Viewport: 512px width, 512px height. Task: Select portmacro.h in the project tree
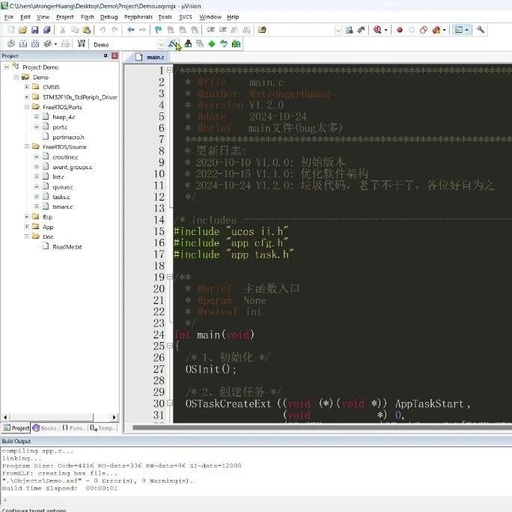click(x=68, y=137)
